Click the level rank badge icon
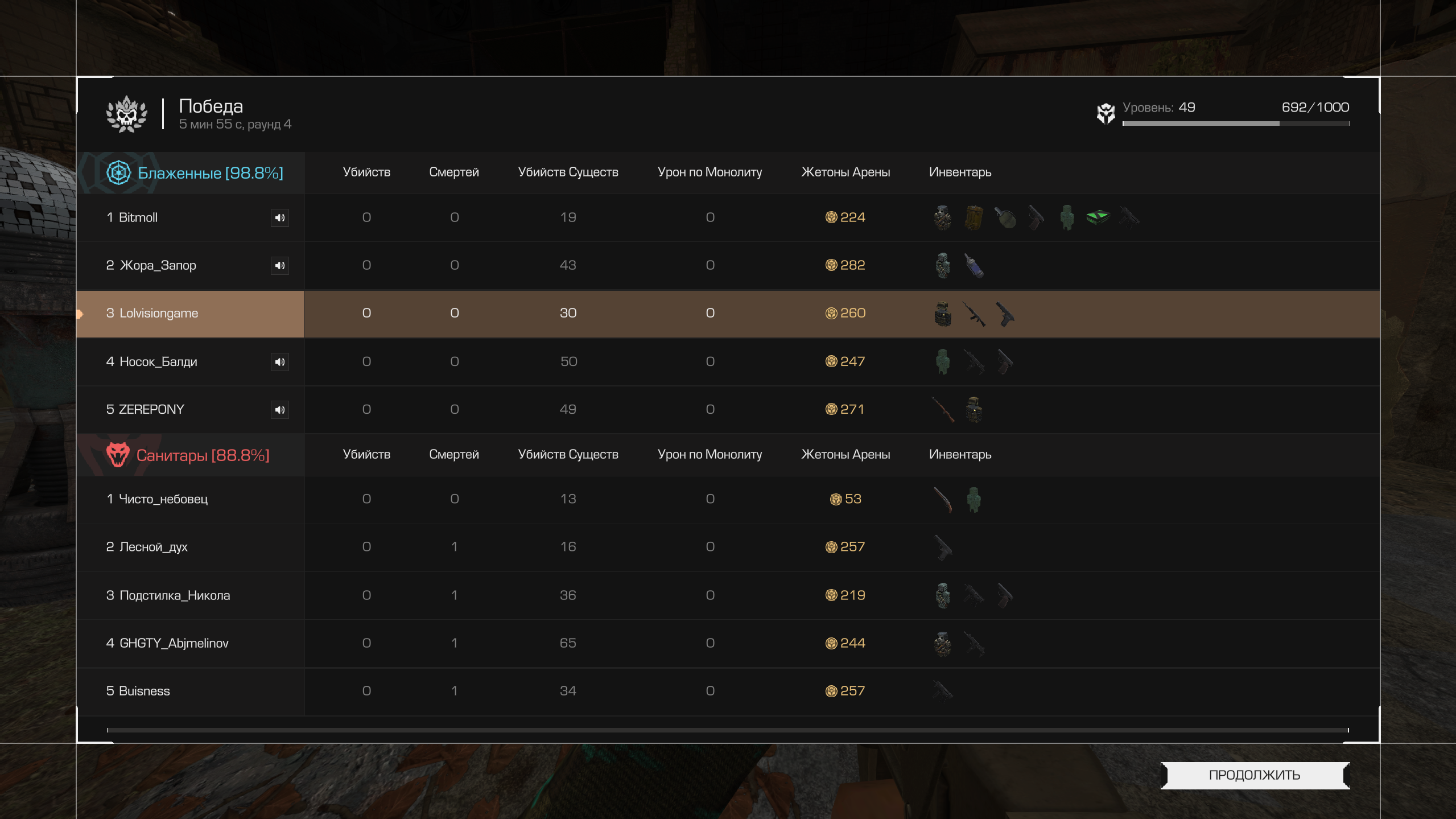1456x819 pixels. (x=1106, y=113)
